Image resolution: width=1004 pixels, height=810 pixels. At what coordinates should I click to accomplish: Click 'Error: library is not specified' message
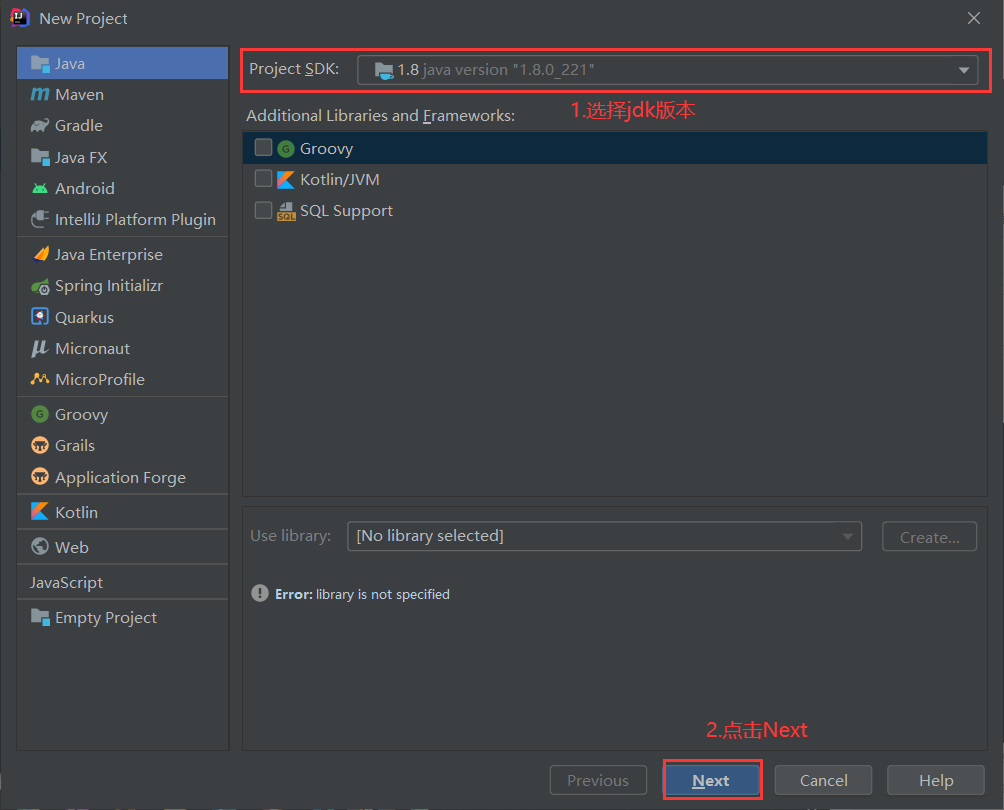click(x=362, y=594)
